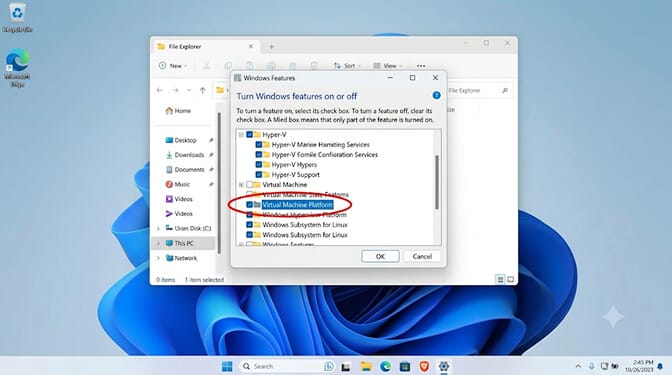The height and width of the screenshot is (375, 672).
Task: Toggle the Virtual Machine Platform checkbox
Action: point(249,205)
